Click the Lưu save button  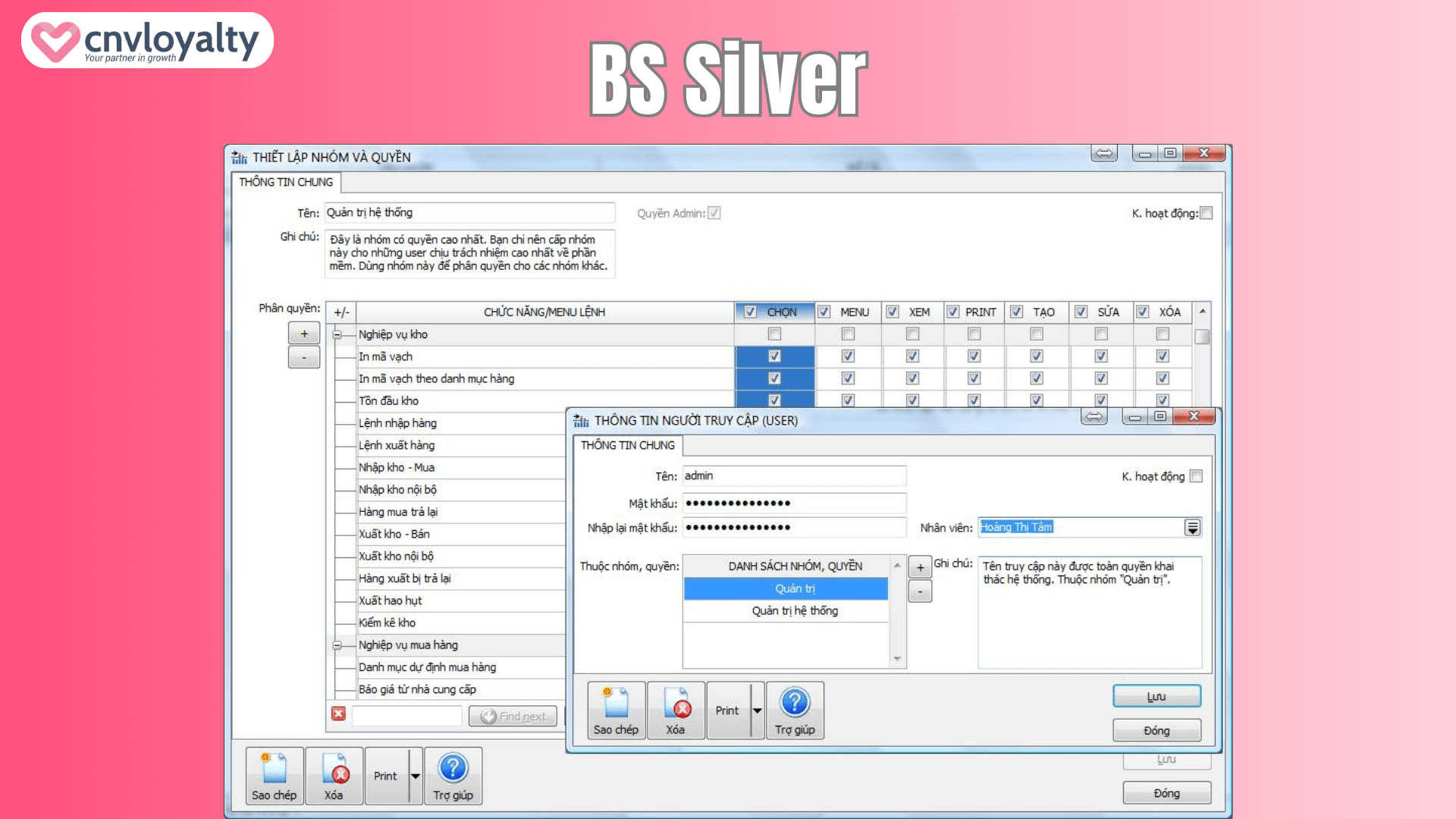[1156, 695]
